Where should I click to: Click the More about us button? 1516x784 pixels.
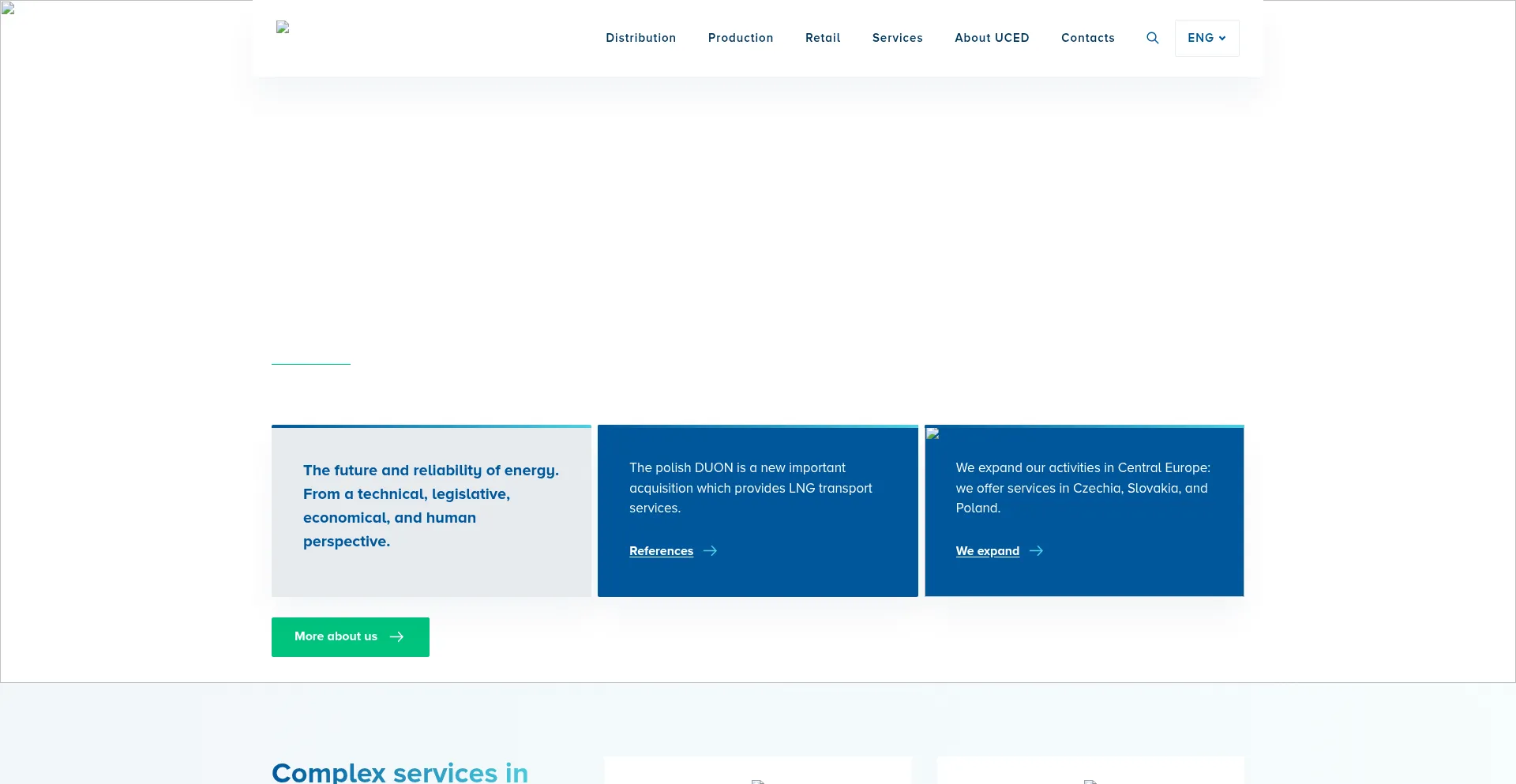[x=350, y=637]
